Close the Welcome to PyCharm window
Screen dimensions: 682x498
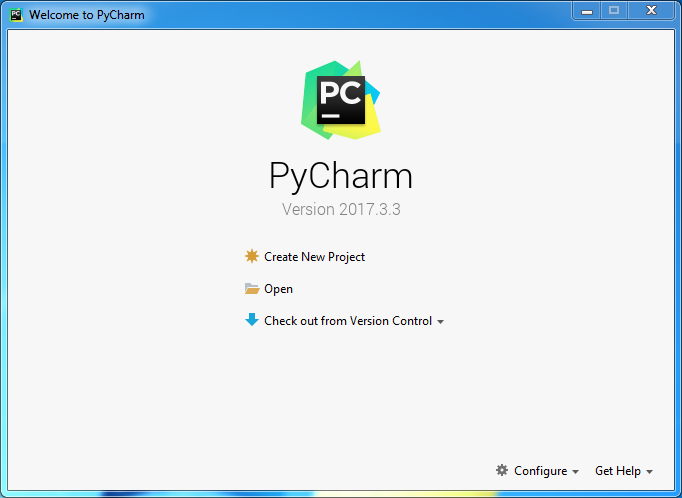(x=651, y=11)
